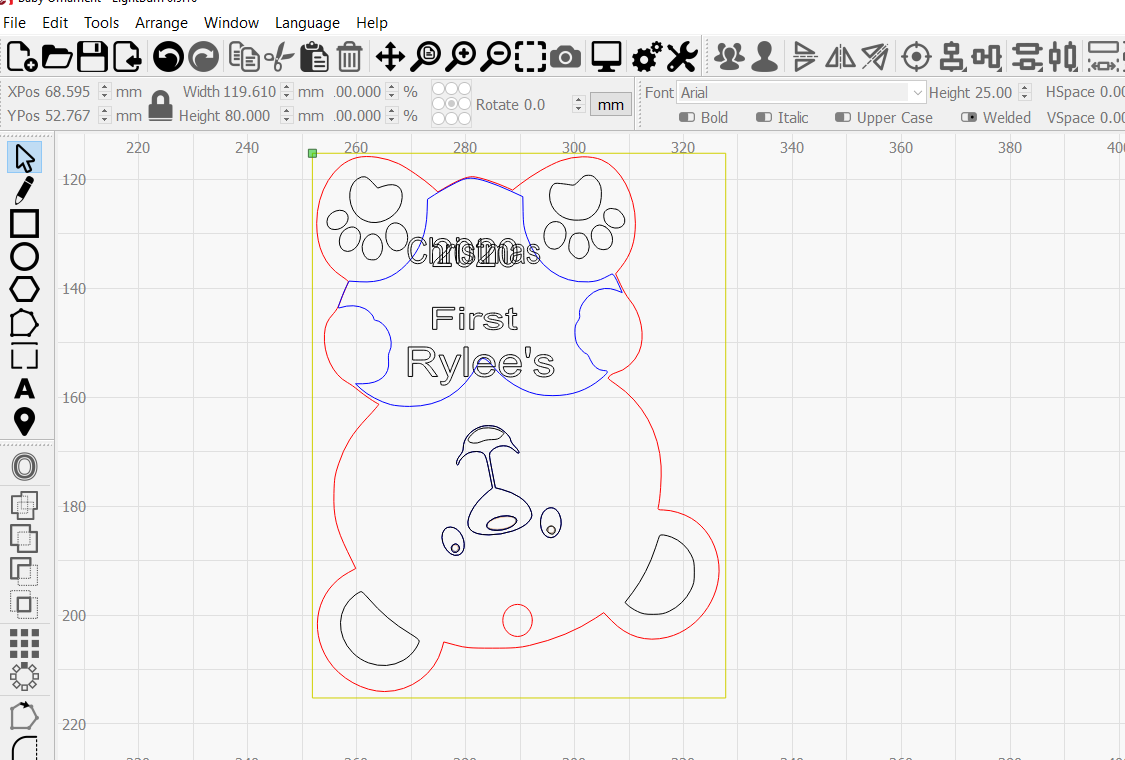Adjust the shape Height 80.000 spinner
Image resolution: width=1125 pixels, height=760 pixels.
(287, 116)
